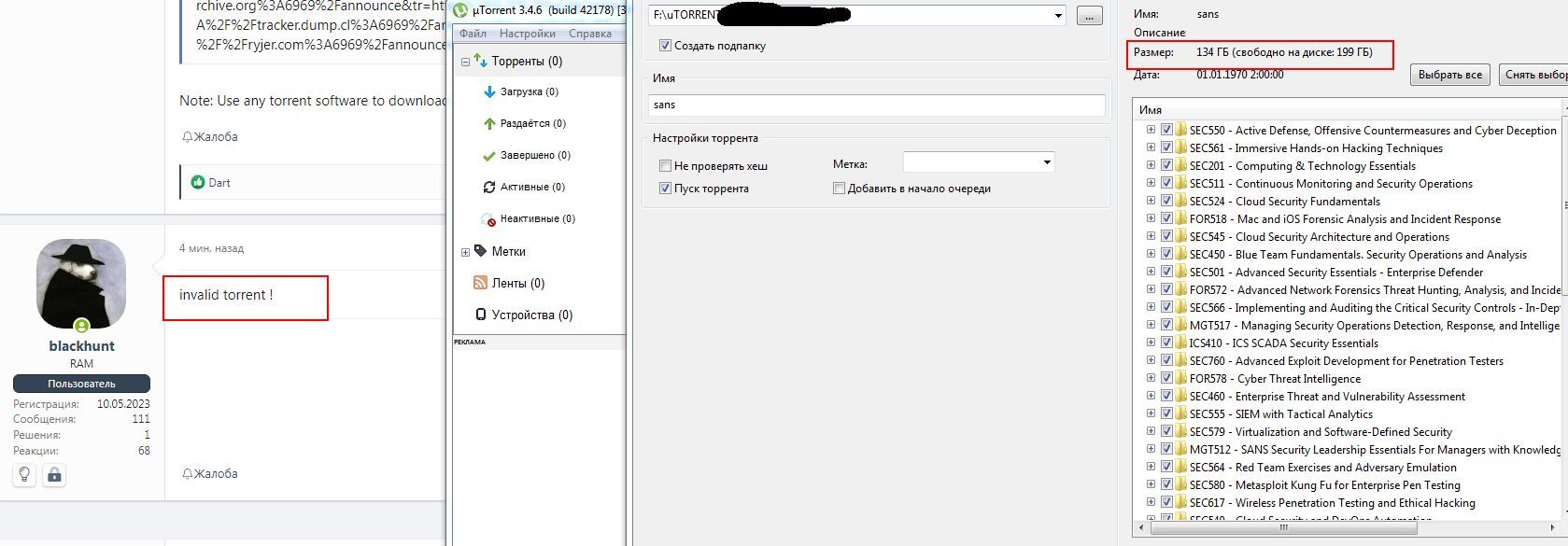Expand the SEC450 Blue Team Fundamentals folder
The height and width of the screenshot is (546, 1568).
pyautogui.click(x=1151, y=255)
